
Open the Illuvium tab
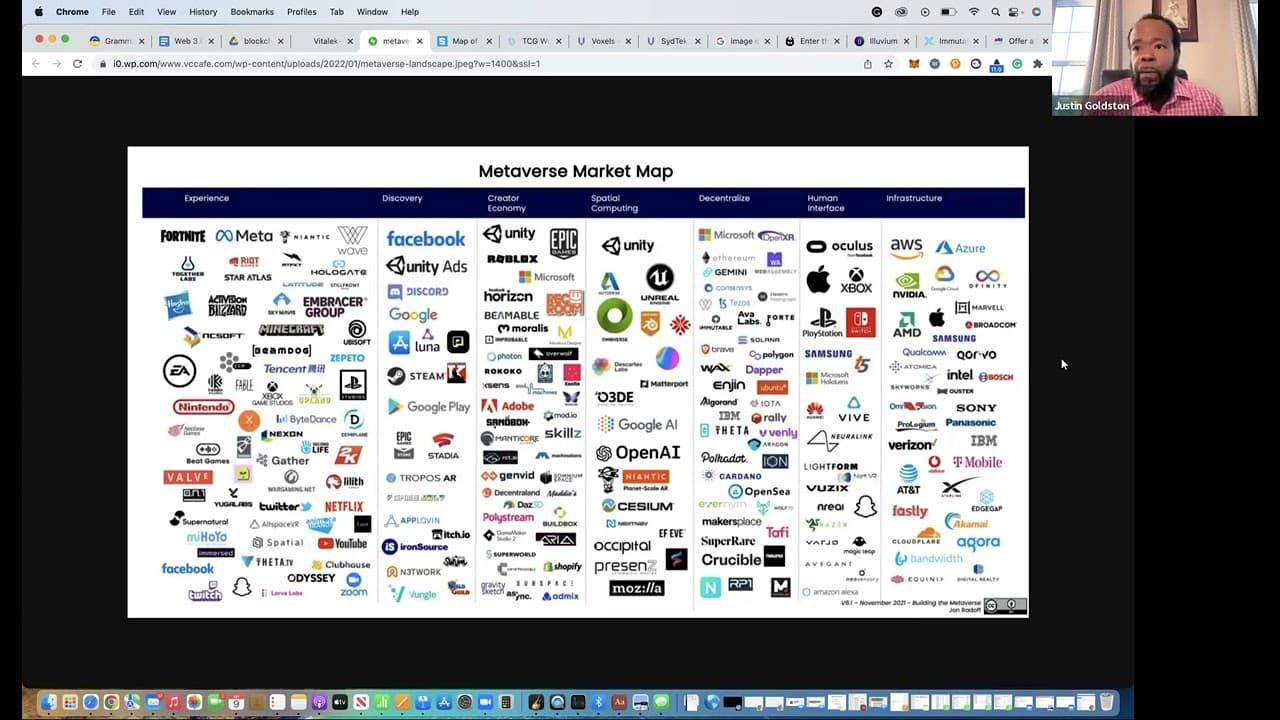[879, 41]
